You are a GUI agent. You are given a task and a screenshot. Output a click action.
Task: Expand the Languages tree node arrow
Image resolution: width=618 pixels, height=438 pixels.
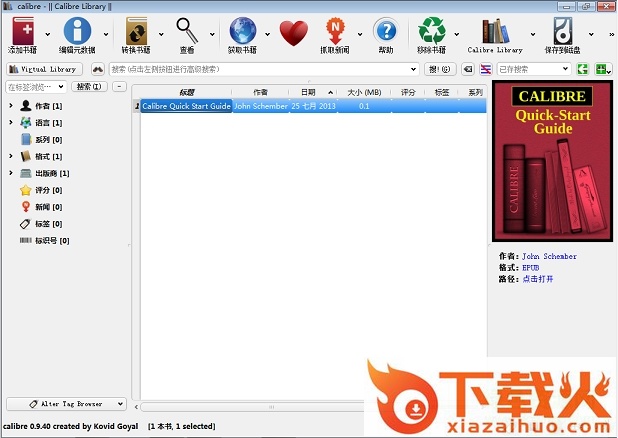click(11, 122)
